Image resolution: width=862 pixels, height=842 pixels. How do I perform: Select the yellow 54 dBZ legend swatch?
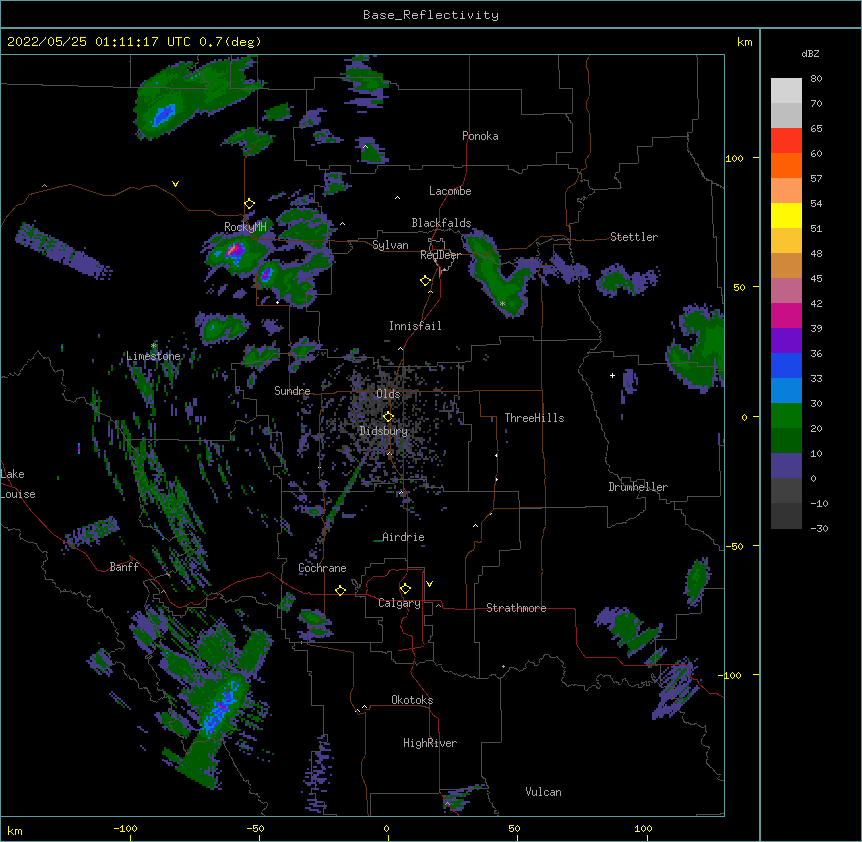(x=786, y=215)
